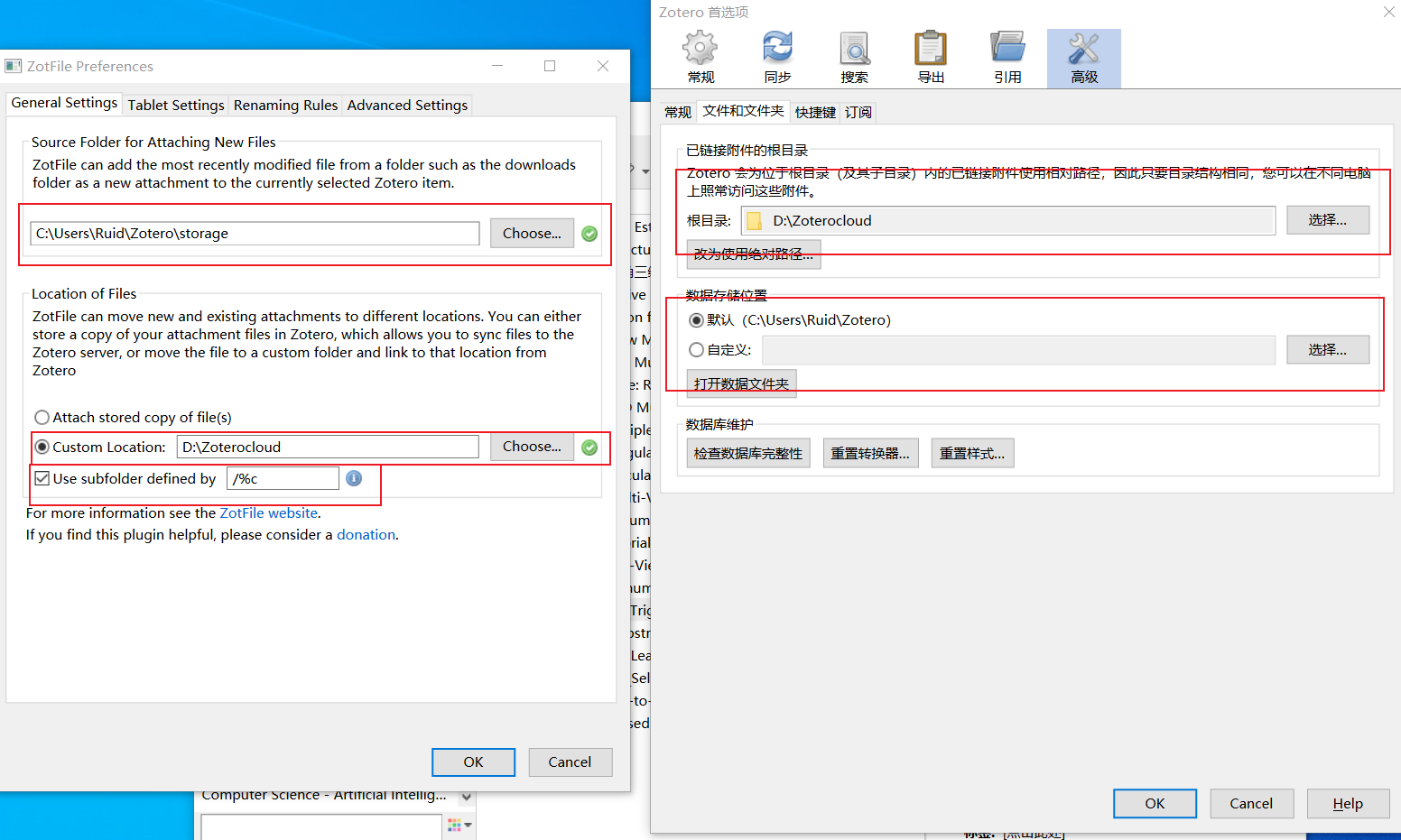This screenshot has width=1401, height=840.
Task: Open the Renaming Rules tab
Action: 285,105
